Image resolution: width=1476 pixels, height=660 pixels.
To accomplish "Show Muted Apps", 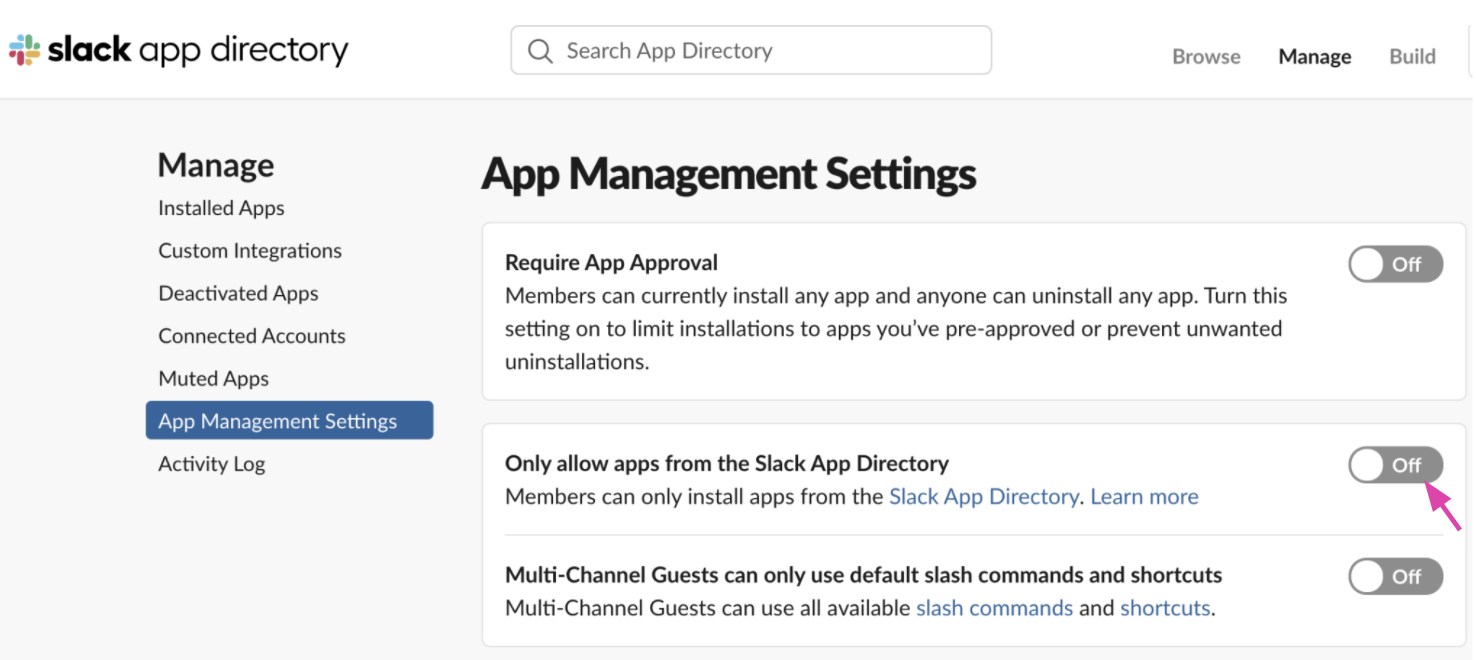I will coord(213,379).
